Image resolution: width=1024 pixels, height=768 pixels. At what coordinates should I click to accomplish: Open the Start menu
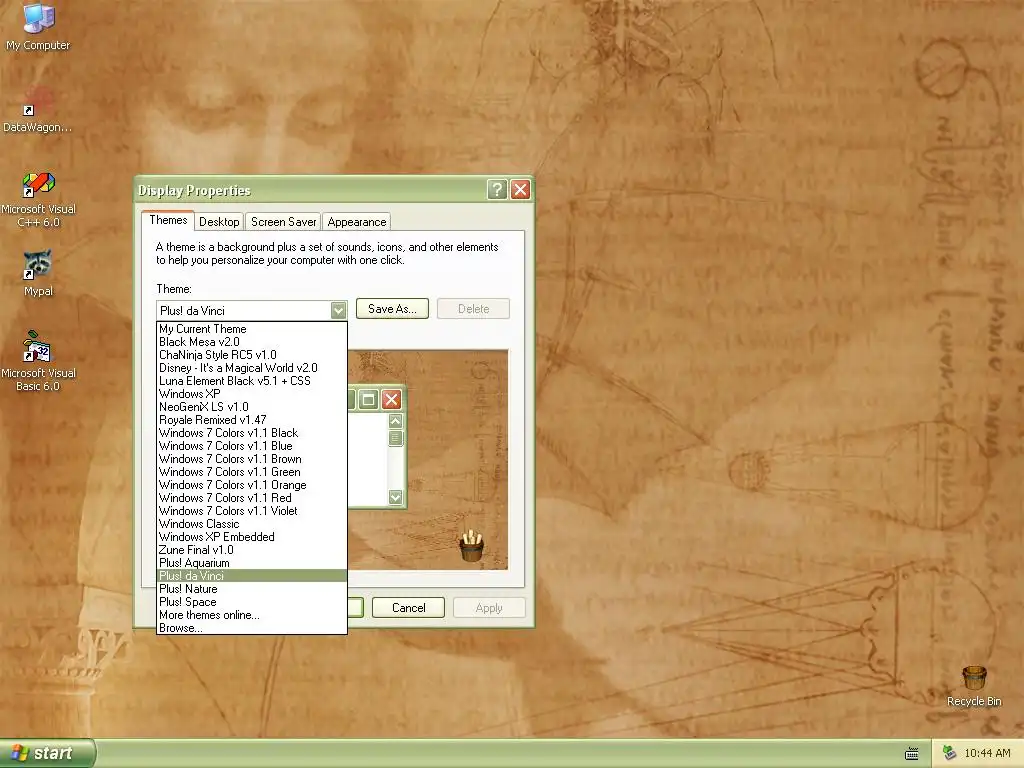[47, 753]
